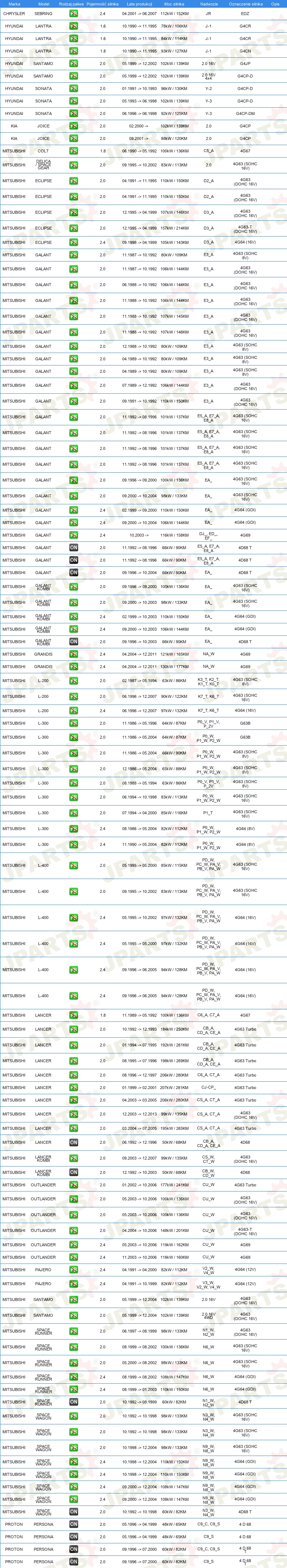Screen dimensions: 287x1568
Task: Click the diesel ON icon in the Space Runner 4D68 T row
Action: [73, 1402]
